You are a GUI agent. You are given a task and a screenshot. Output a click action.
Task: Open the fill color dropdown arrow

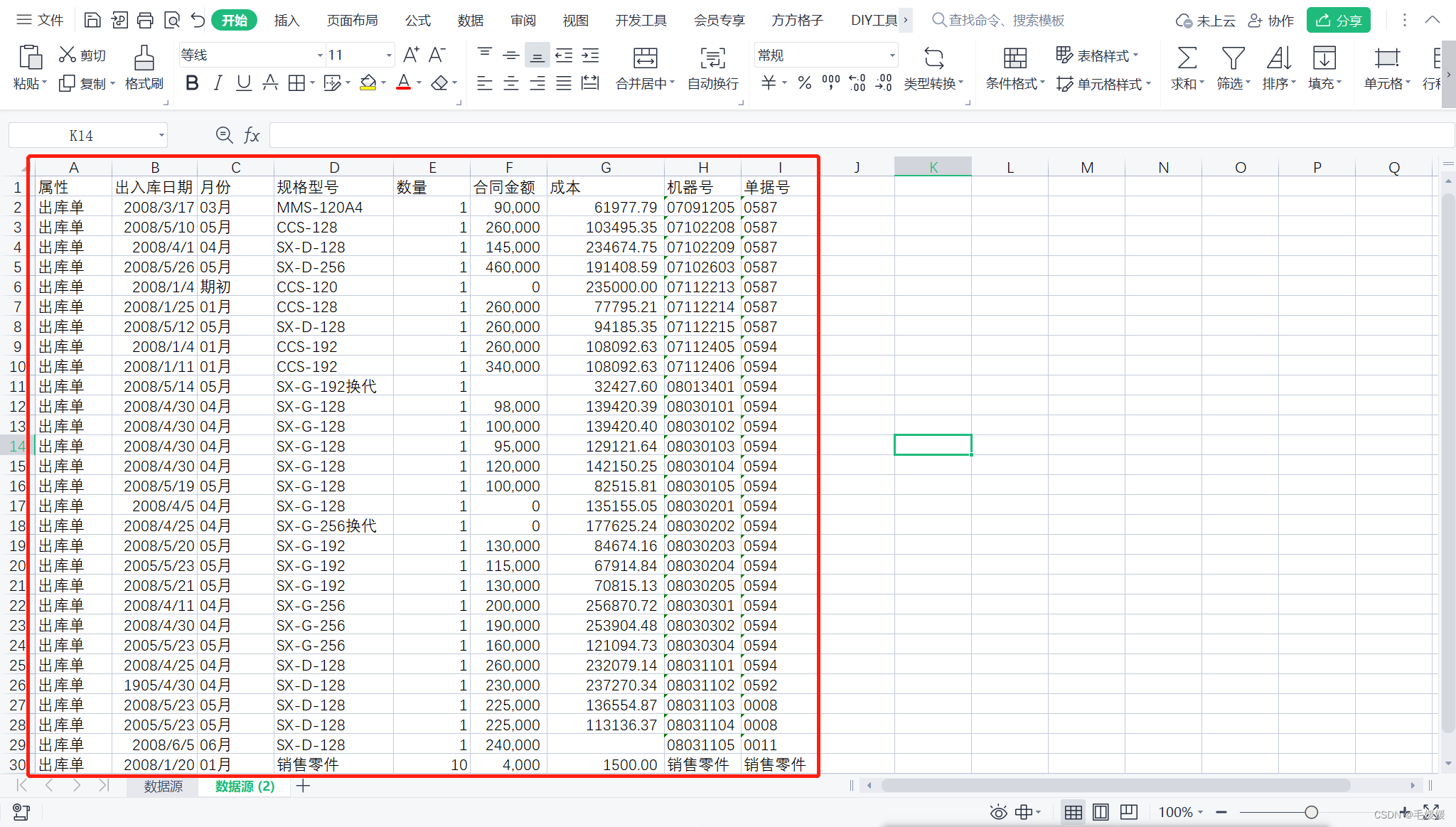click(x=383, y=83)
